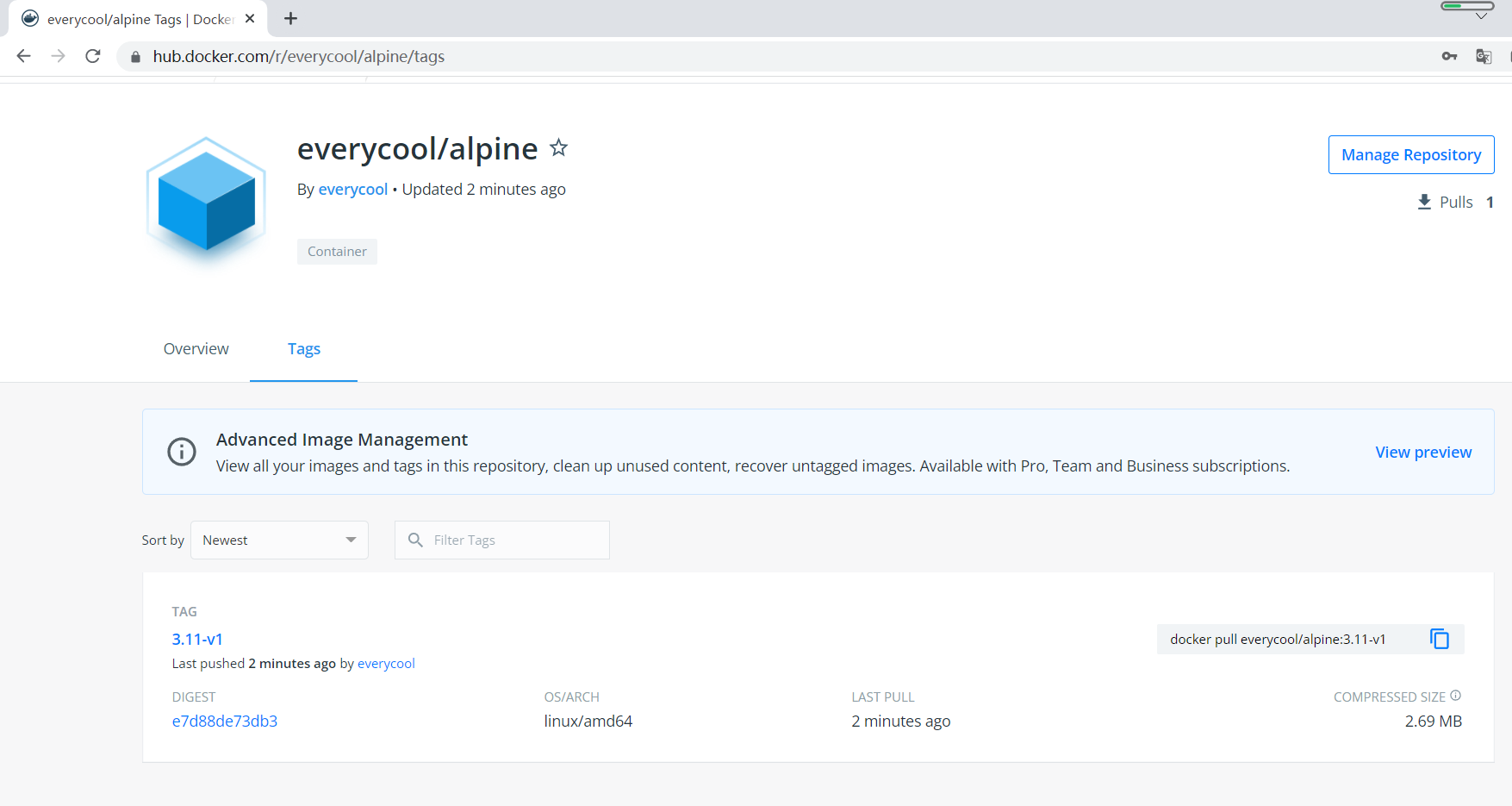Screen dimensions: 1512x806
Task: Go forward in the browser
Action: [58, 56]
